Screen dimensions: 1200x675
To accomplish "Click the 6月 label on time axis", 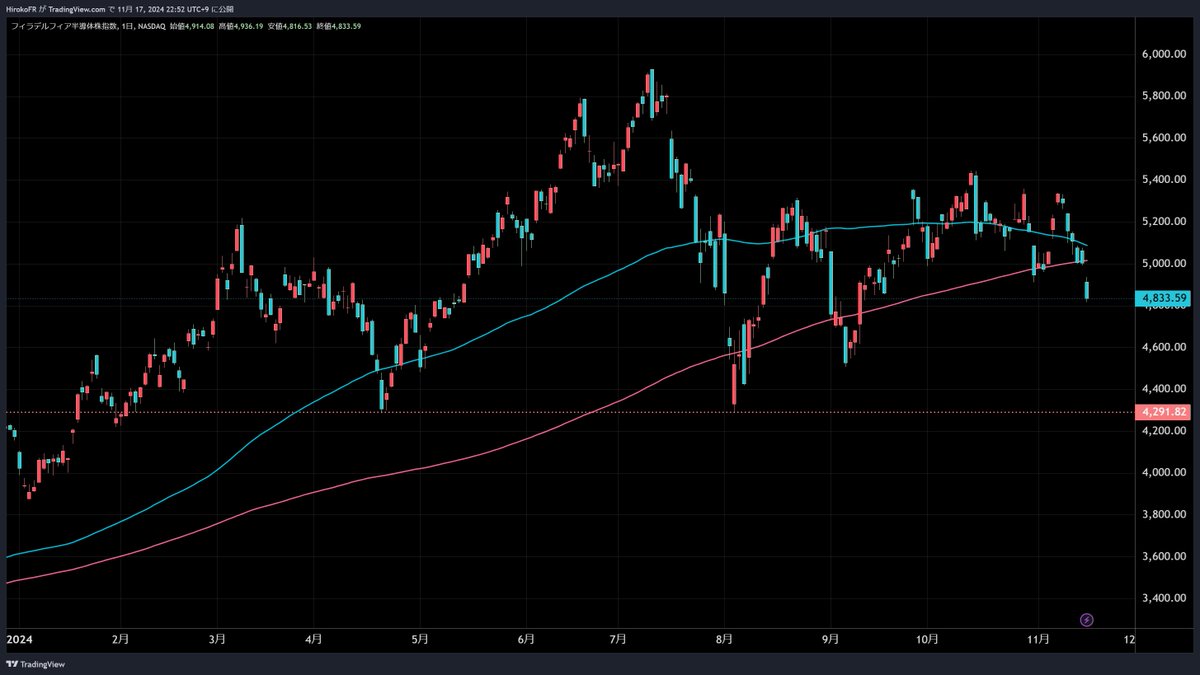I will point(526,638).
